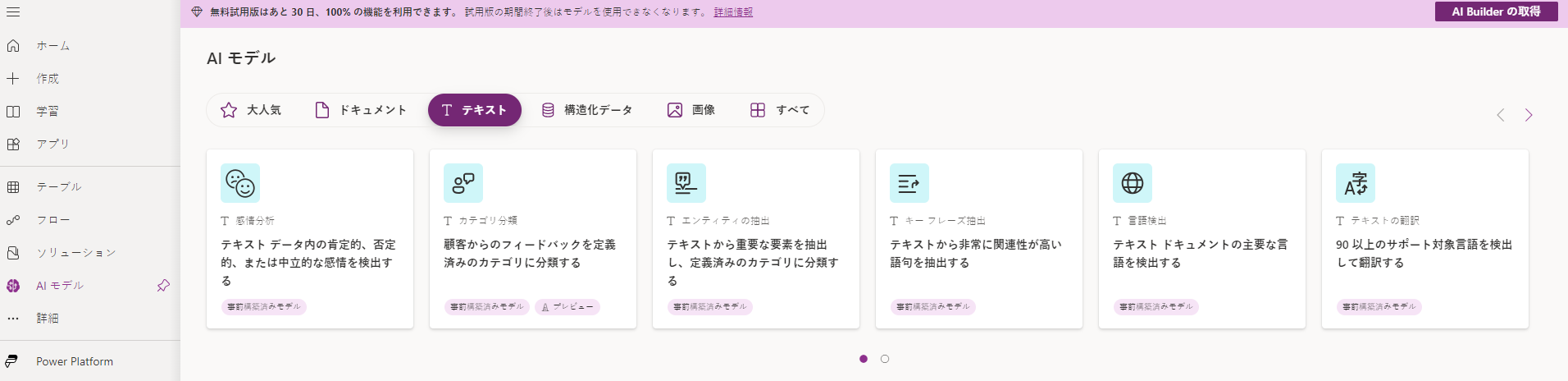Open the sentiment card テキスト データ内の肯定的

[310, 239]
